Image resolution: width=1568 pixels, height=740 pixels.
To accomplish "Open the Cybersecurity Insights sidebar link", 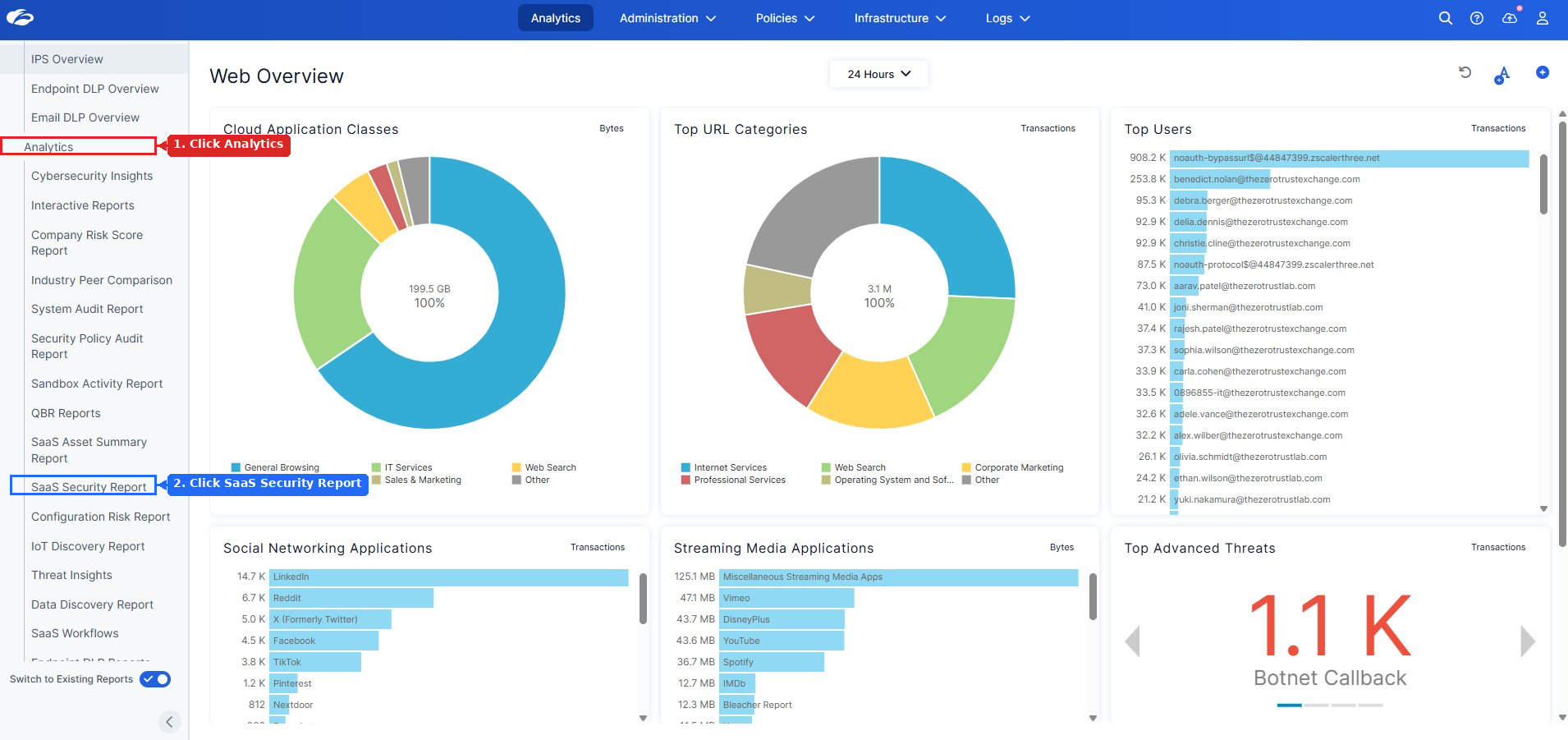I will [x=92, y=176].
